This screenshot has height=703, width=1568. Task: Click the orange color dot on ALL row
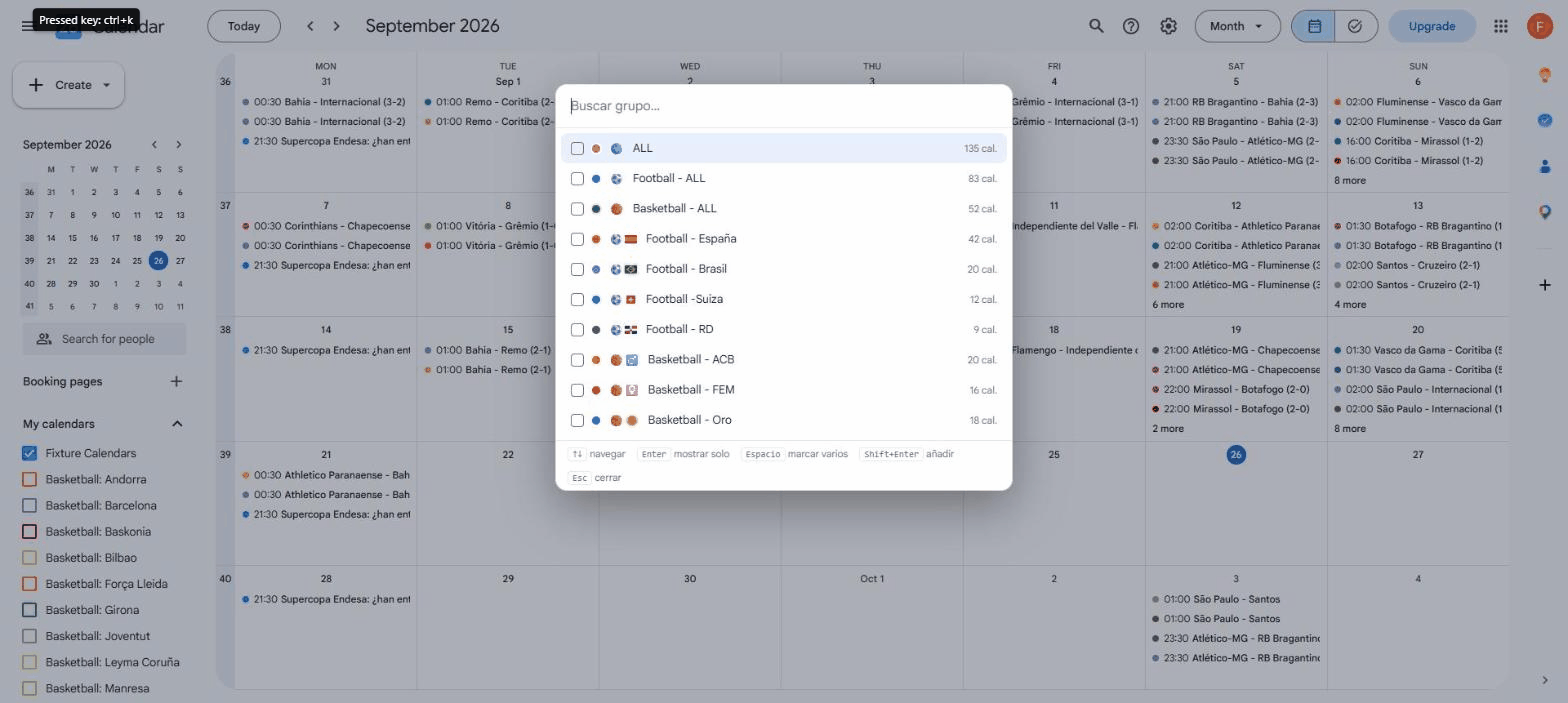596,149
